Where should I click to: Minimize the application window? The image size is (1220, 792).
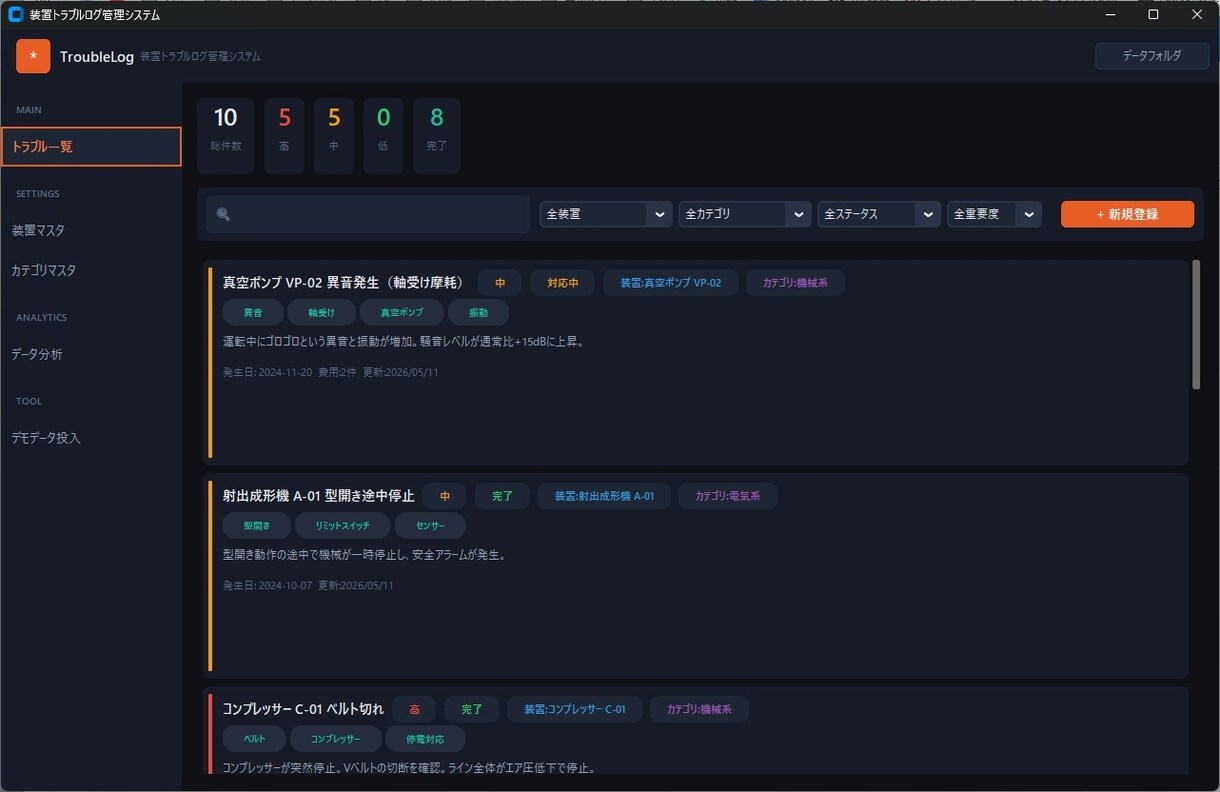1110,15
